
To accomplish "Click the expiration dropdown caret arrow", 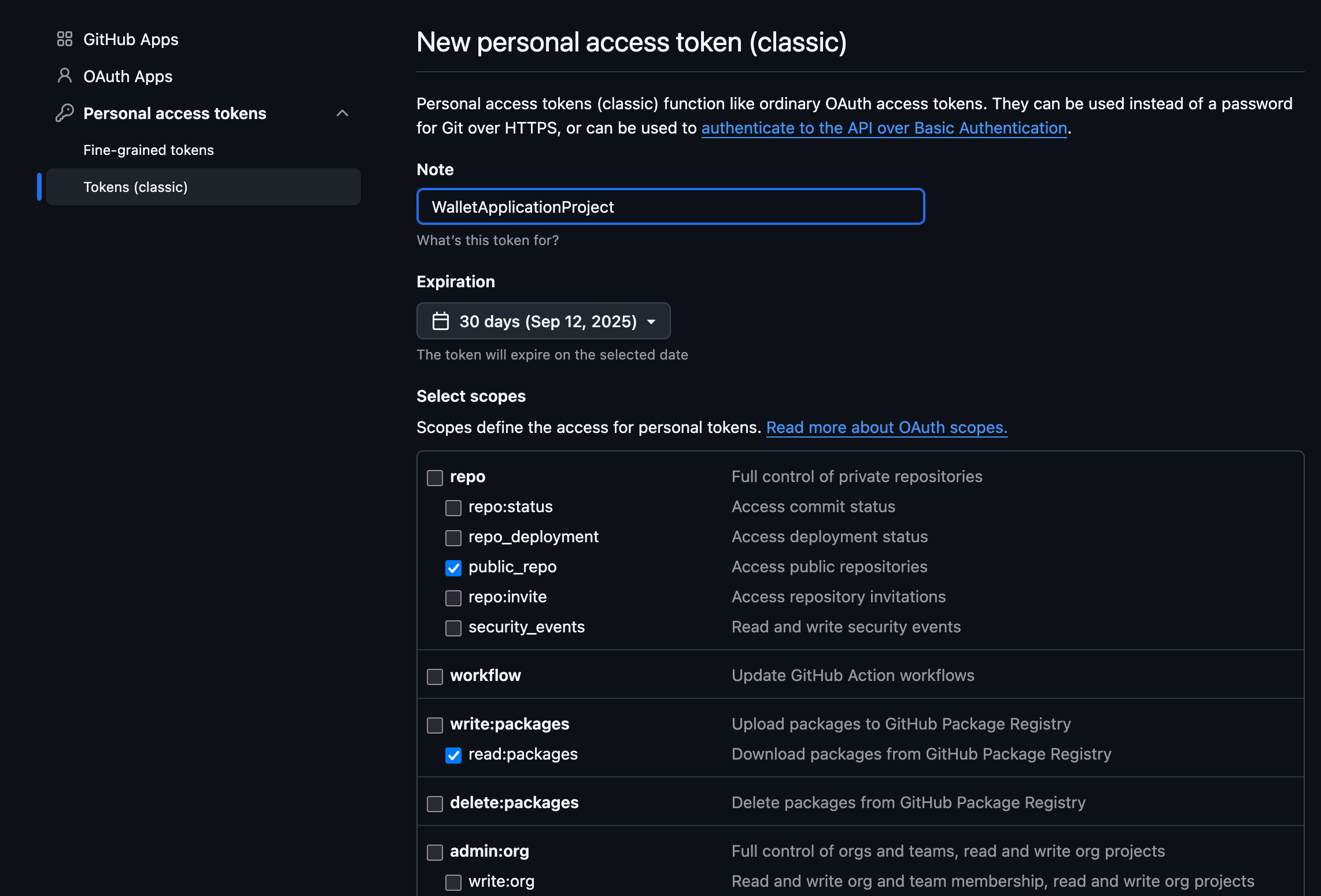I will coord(651,321).
